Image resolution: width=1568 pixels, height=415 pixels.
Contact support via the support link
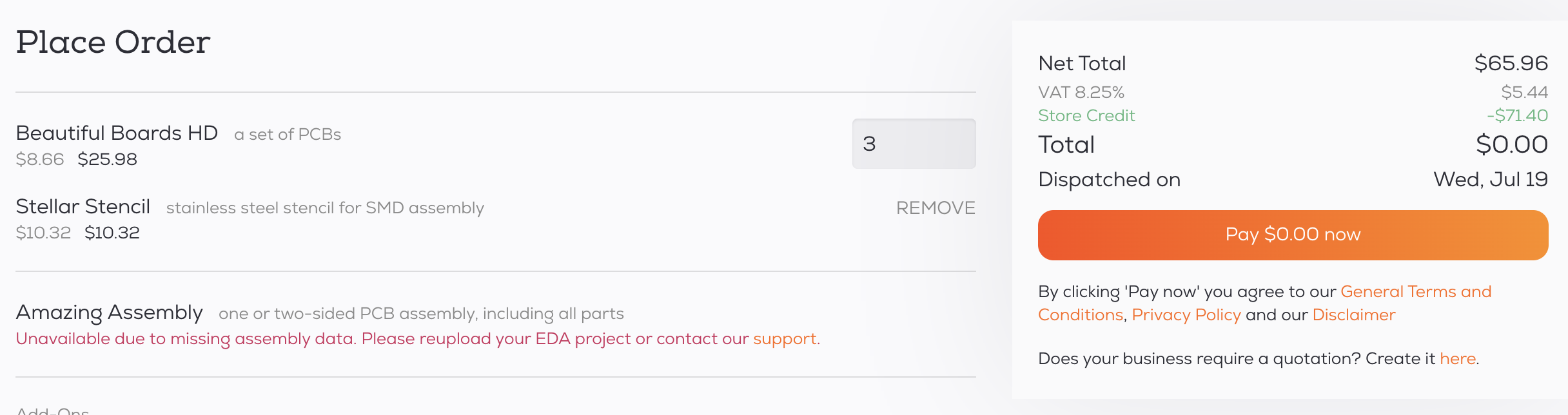(784, 338)
